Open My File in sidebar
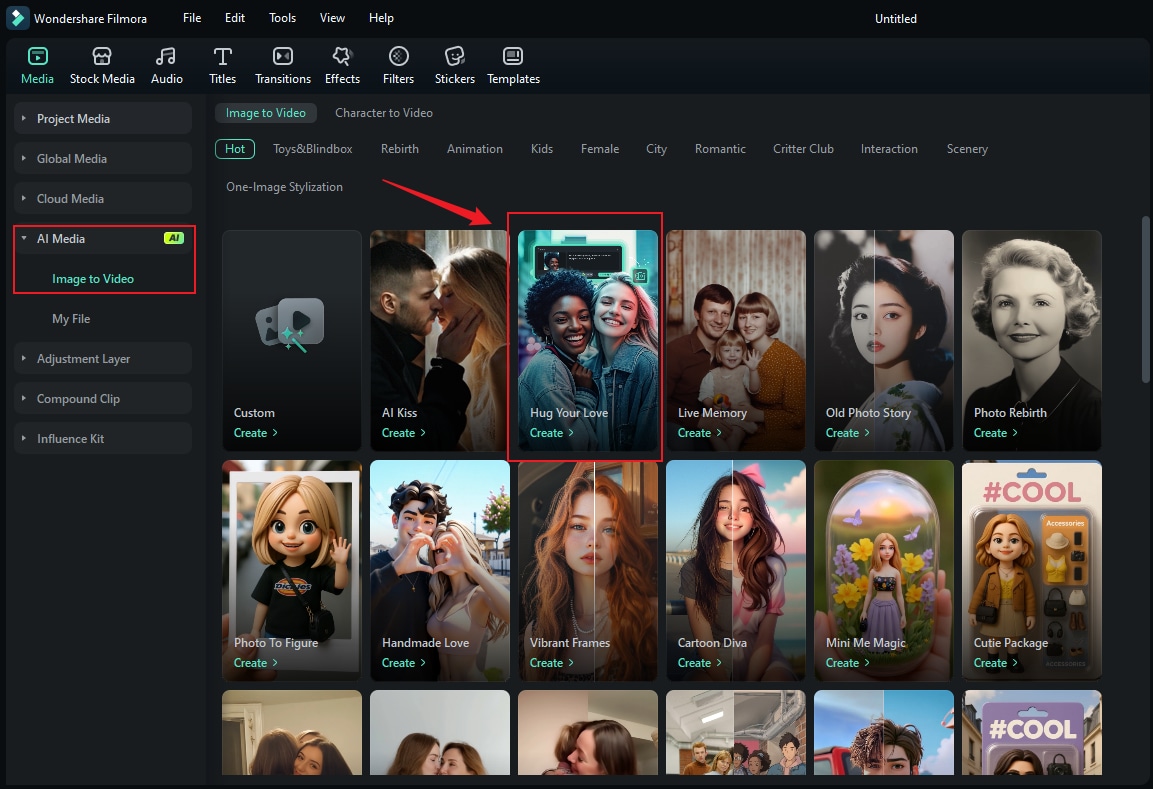The height and width of the screenshot is (789, 1153). (x=71, y=318)
